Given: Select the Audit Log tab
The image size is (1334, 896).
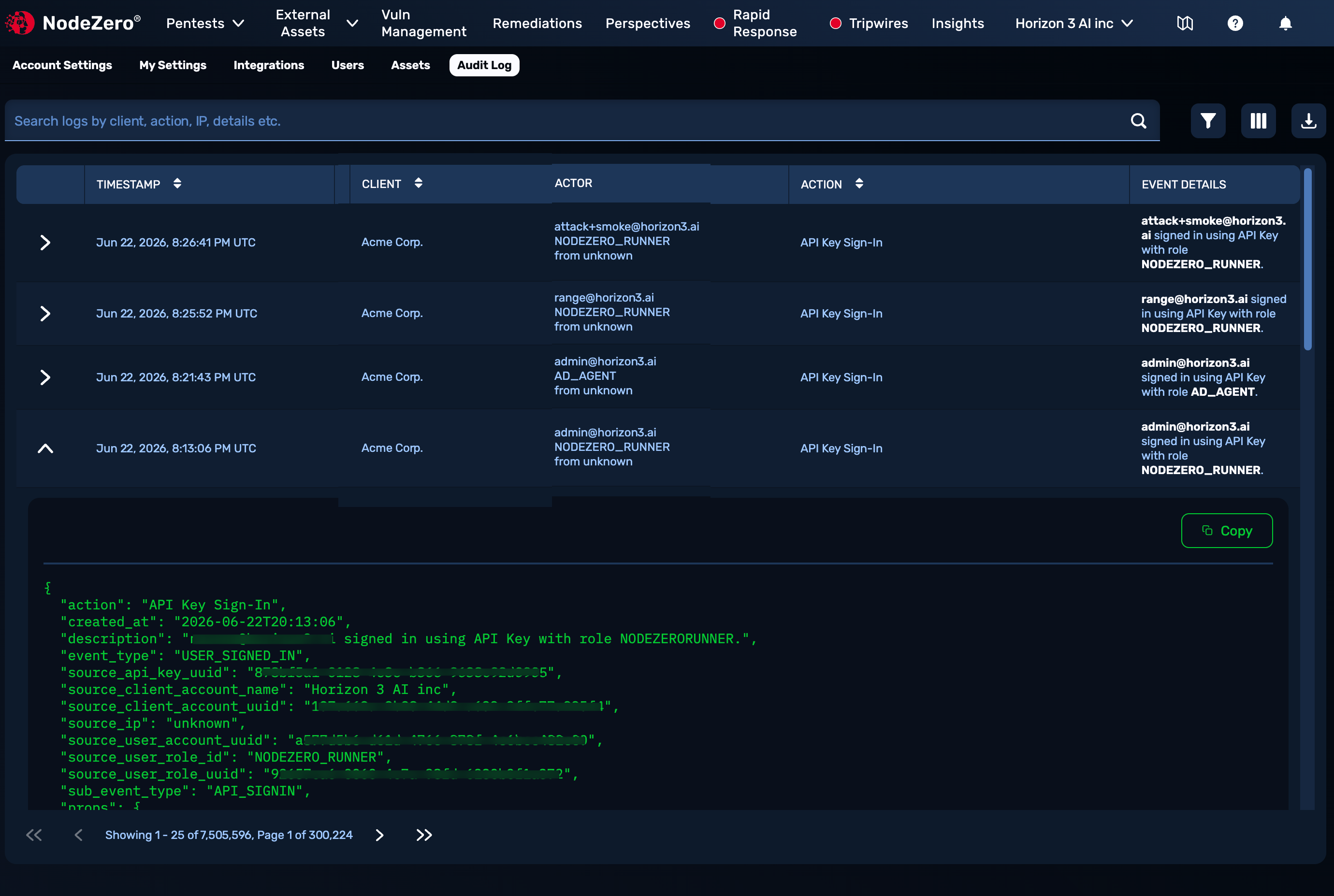Looking at the screenshot, I should click(484, 65).
